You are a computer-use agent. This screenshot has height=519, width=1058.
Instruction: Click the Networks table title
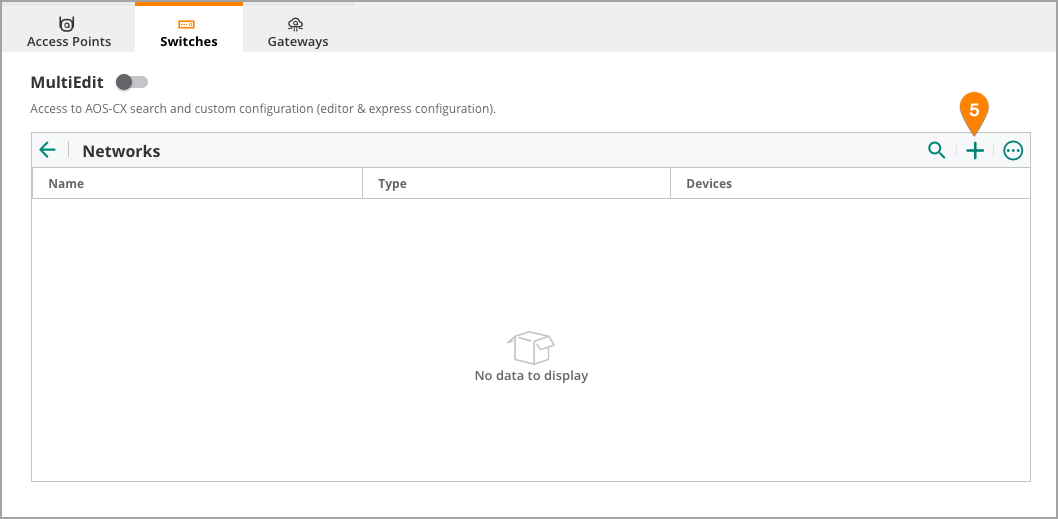pyautogui.click(x=121, y=151)
